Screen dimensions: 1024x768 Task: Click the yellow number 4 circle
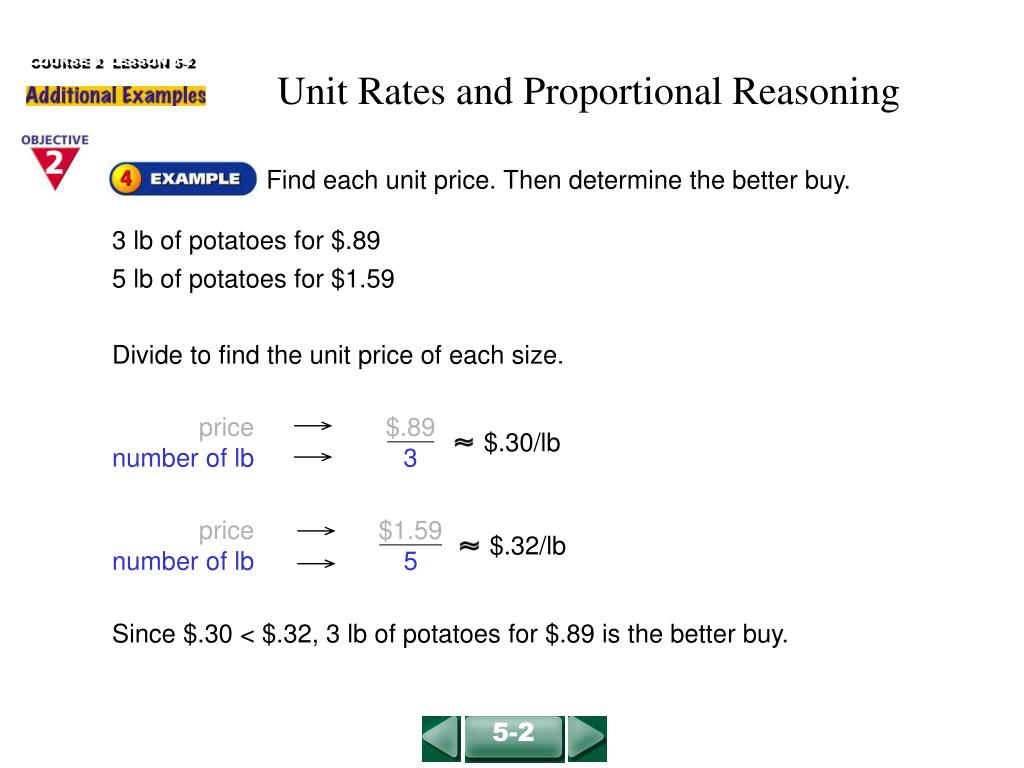click(126, 179)
